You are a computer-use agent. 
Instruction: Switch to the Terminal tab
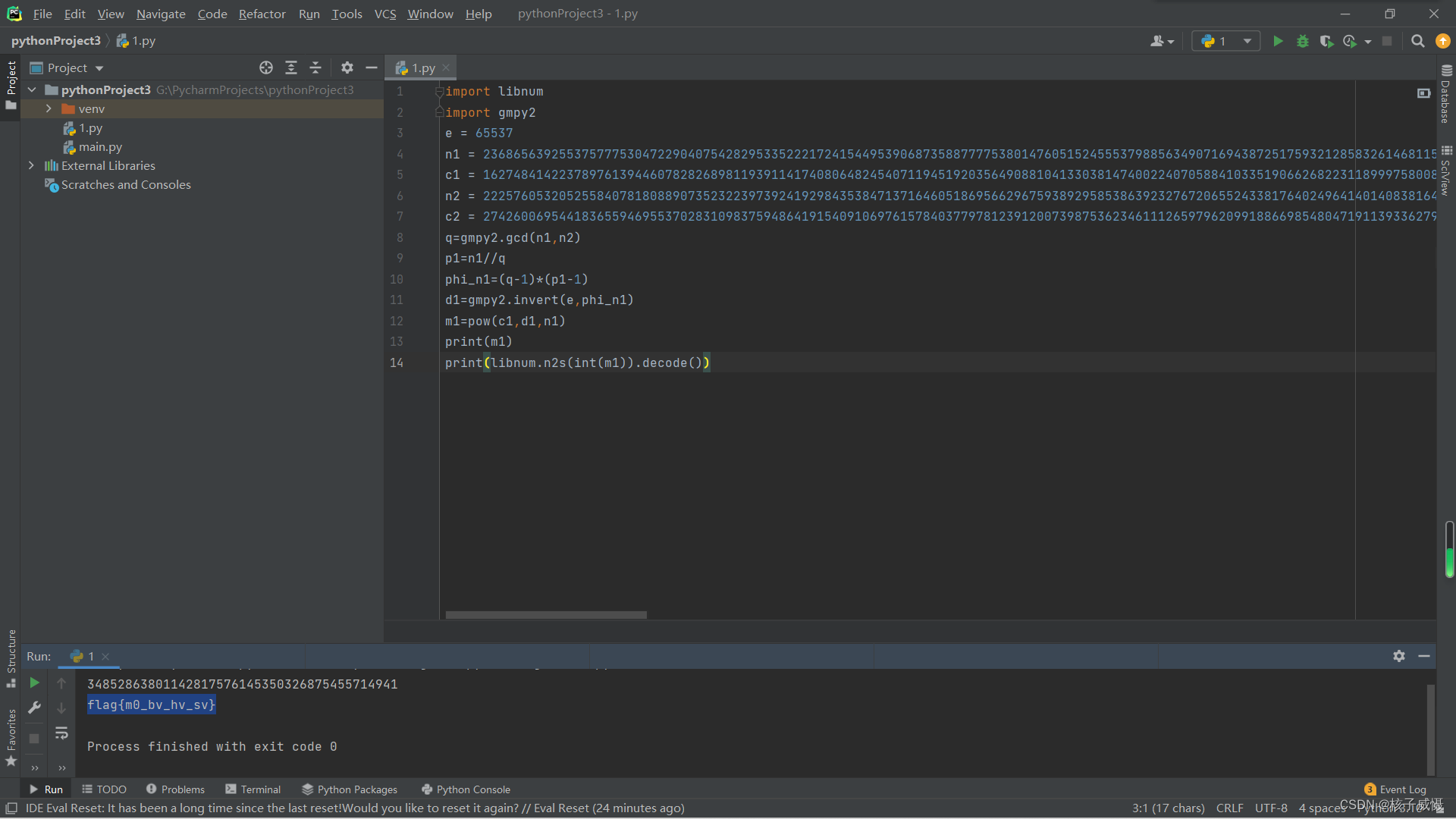pyautogui.click(x=253, y=789)
